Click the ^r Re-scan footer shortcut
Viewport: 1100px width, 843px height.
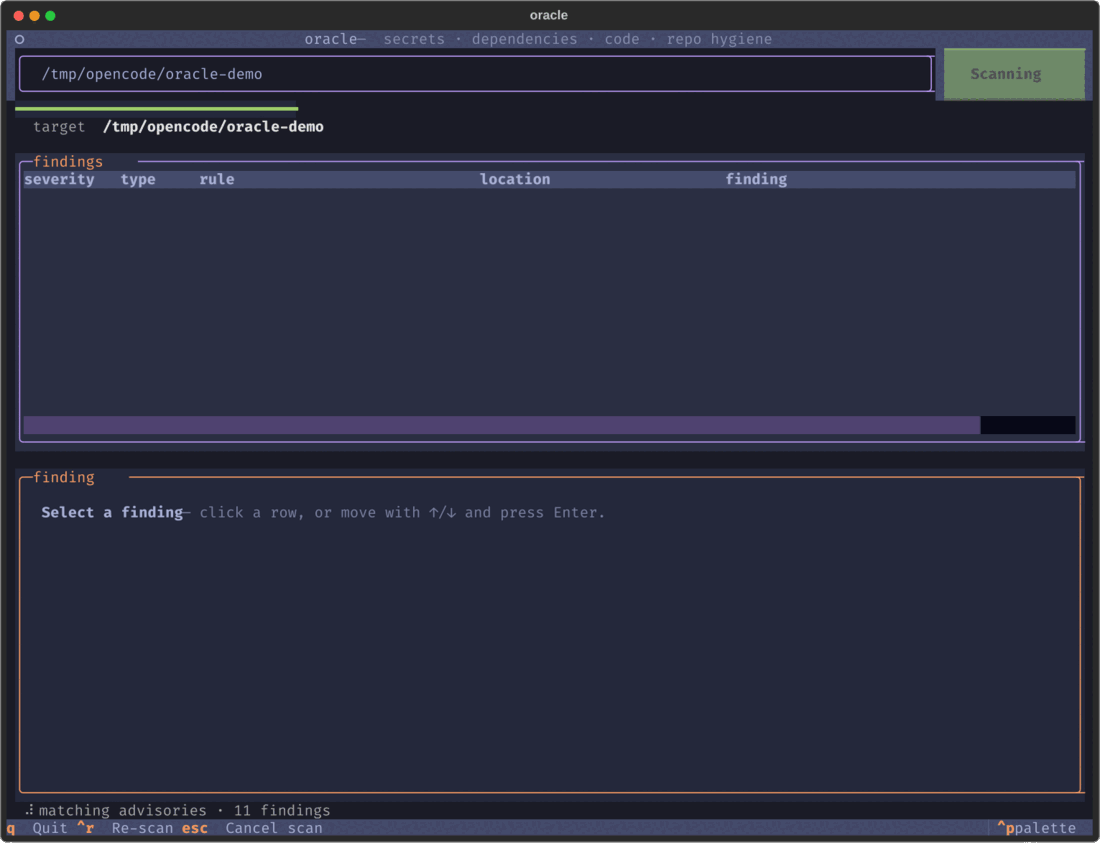tap(125, 828)
